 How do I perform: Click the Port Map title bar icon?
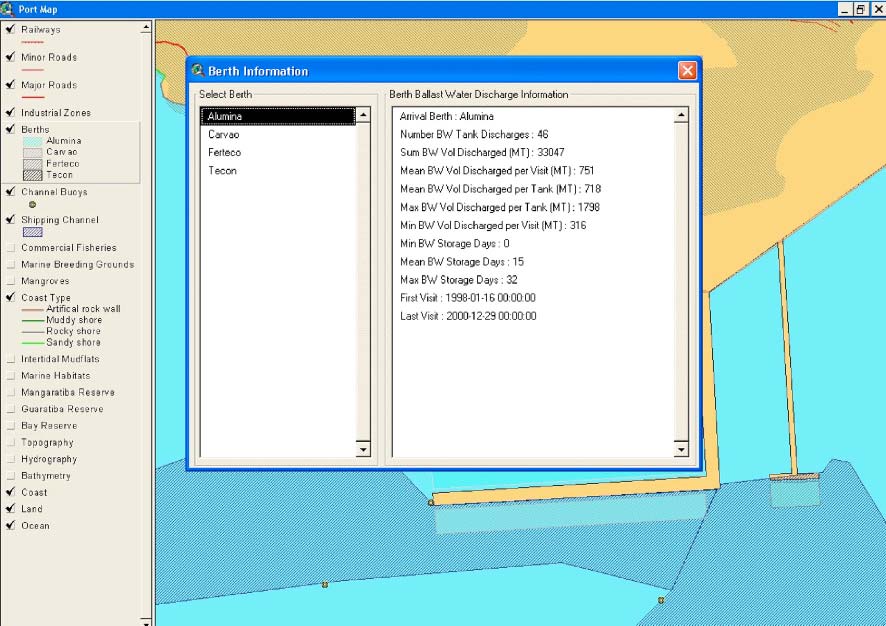click(x=9, y=9)
